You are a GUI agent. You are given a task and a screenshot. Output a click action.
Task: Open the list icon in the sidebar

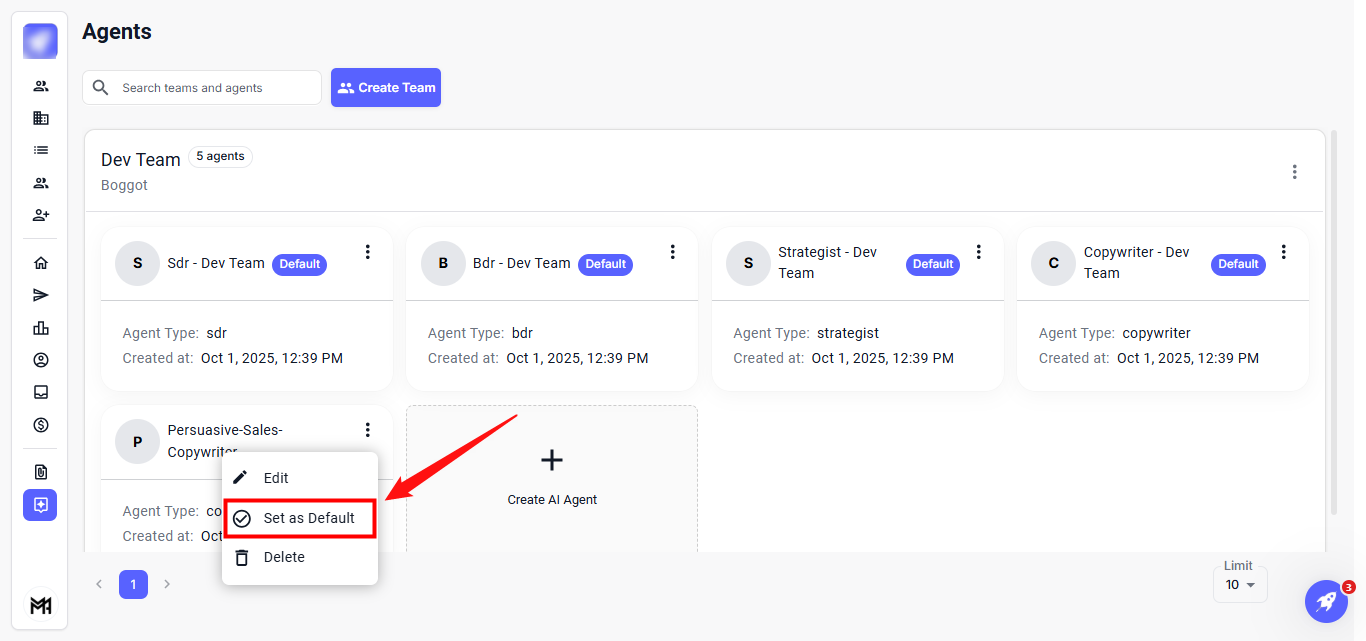click(x=40, y=150)
